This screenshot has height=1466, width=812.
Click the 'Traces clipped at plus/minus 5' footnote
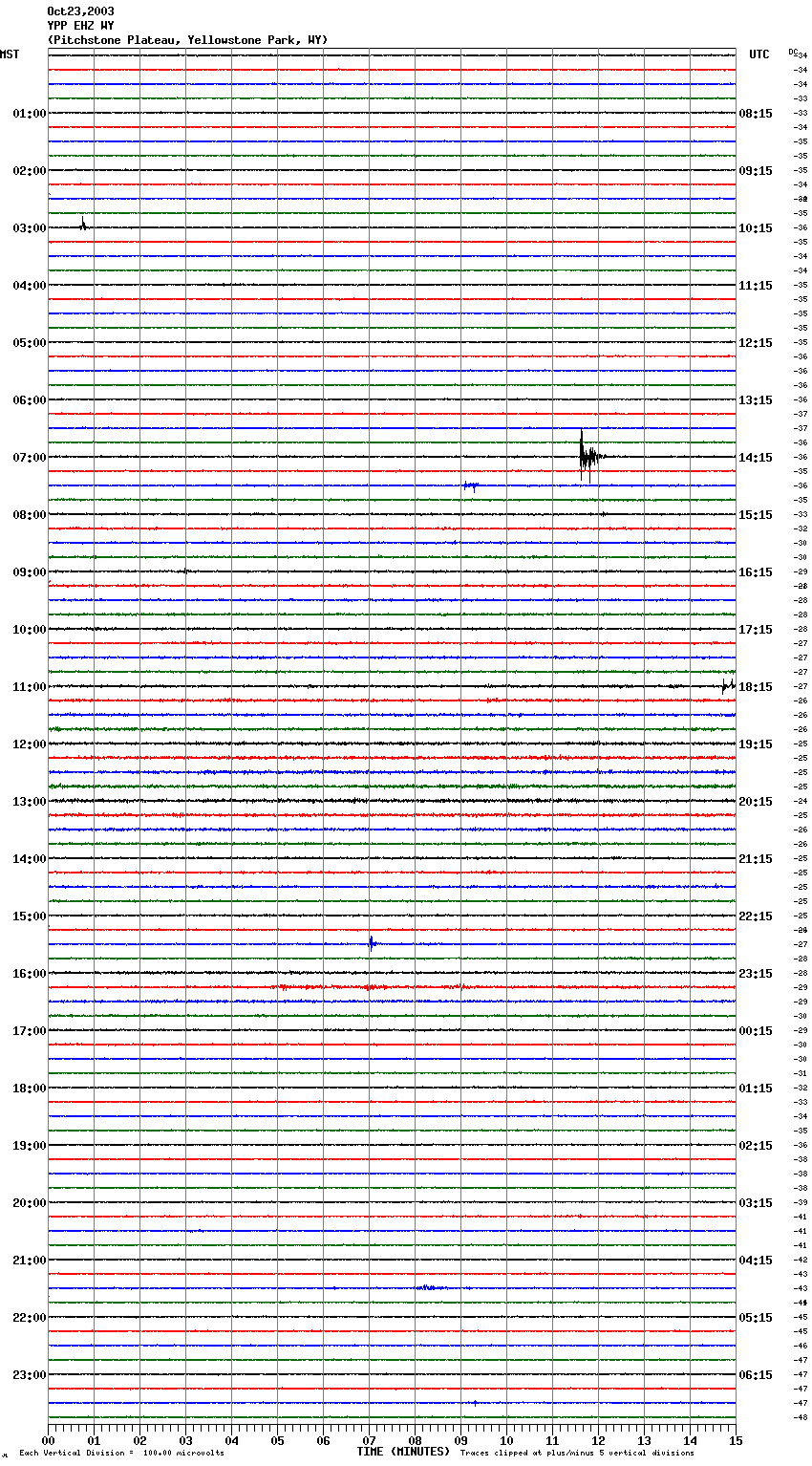pos(577,1454)
